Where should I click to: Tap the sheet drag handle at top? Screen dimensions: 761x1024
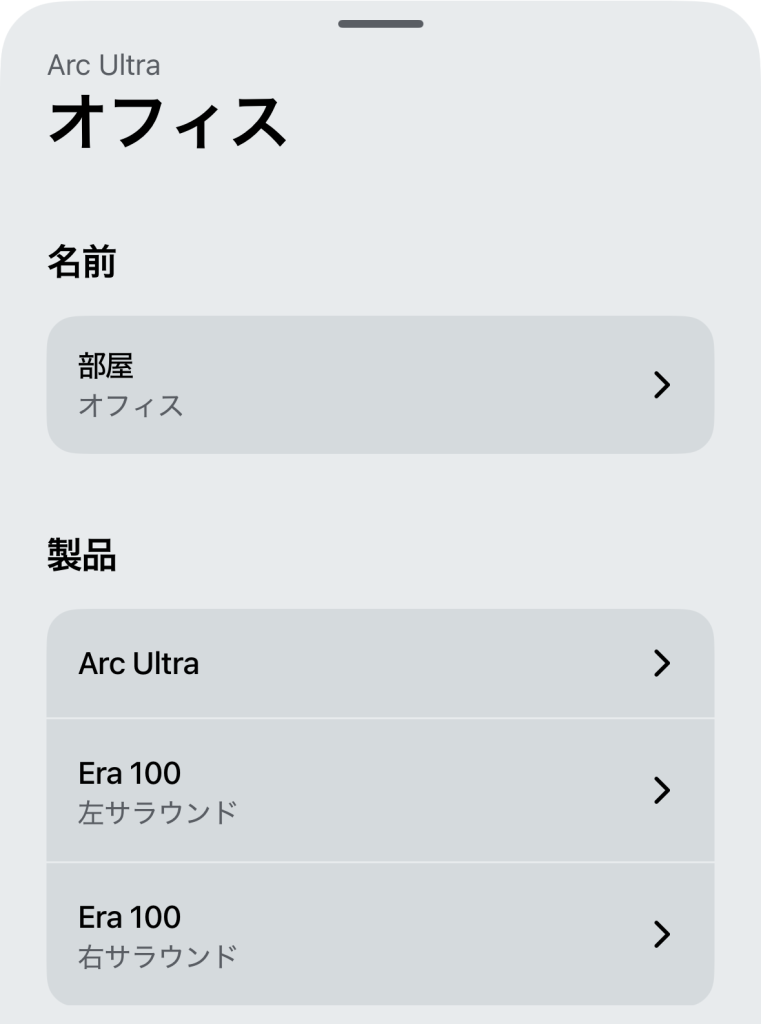(x=380, y=23)
